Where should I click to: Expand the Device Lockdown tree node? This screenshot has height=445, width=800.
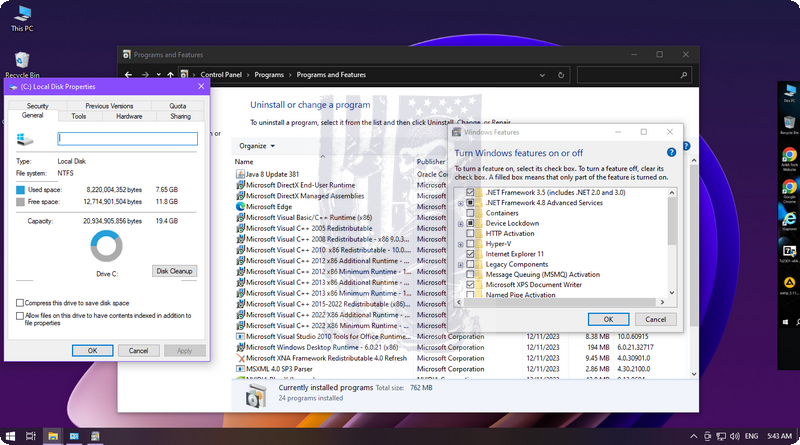point(461,224)
